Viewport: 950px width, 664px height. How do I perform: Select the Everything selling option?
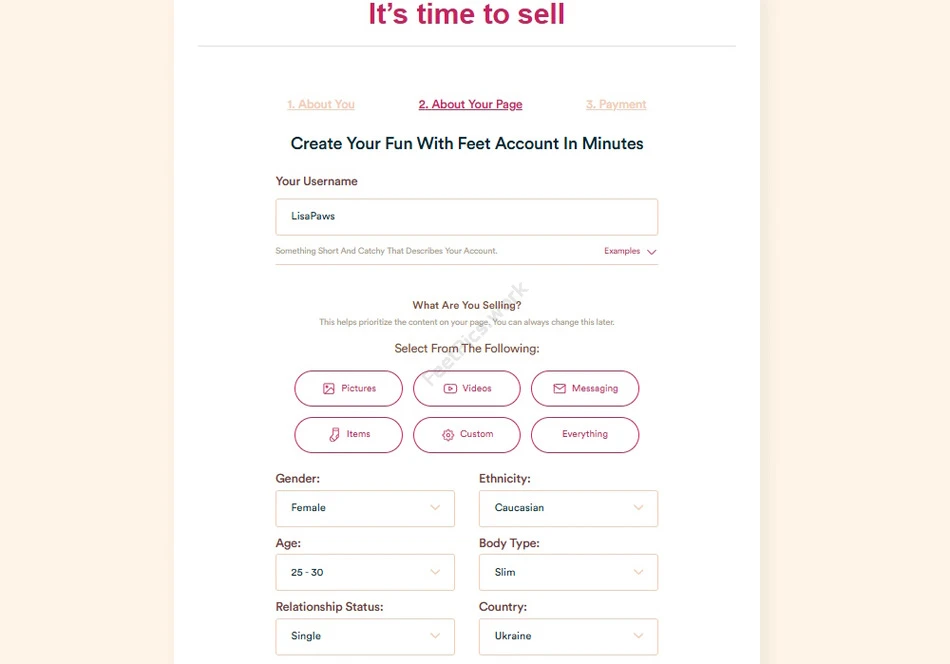[585, 435]
